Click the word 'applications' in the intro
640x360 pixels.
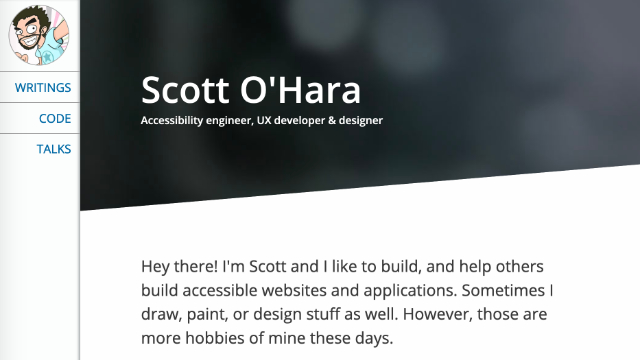pos(409,291)
